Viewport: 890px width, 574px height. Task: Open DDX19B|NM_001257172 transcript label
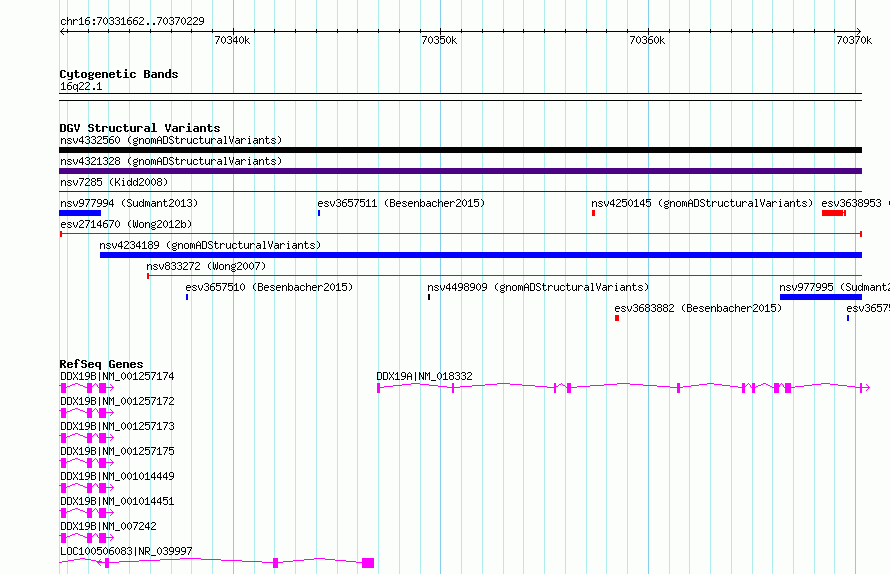click(x=117, y=401)
